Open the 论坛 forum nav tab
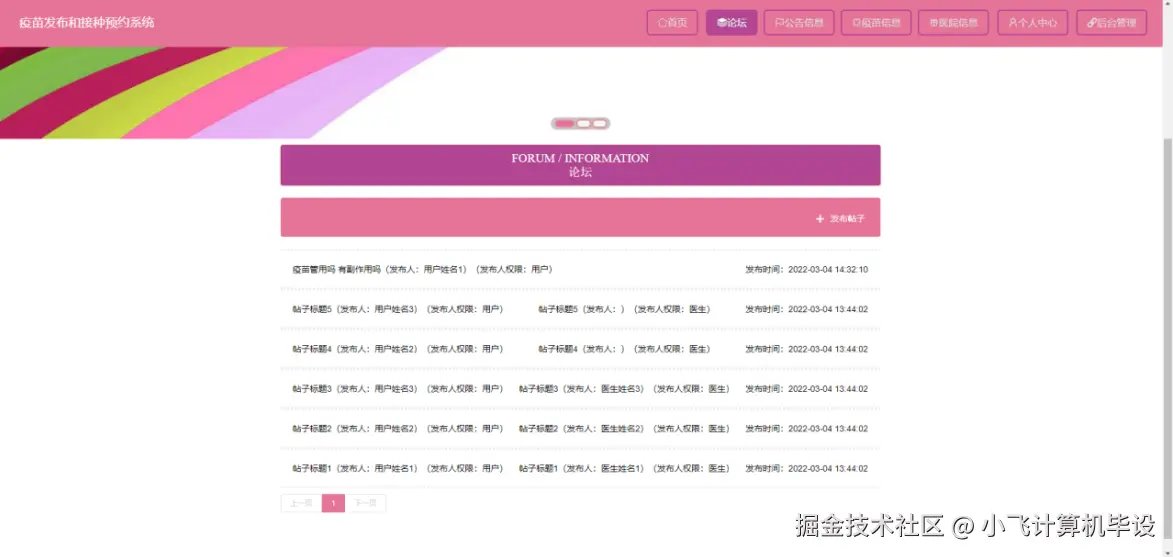This screenshot has width=1173, height=557. pos(732,22)
